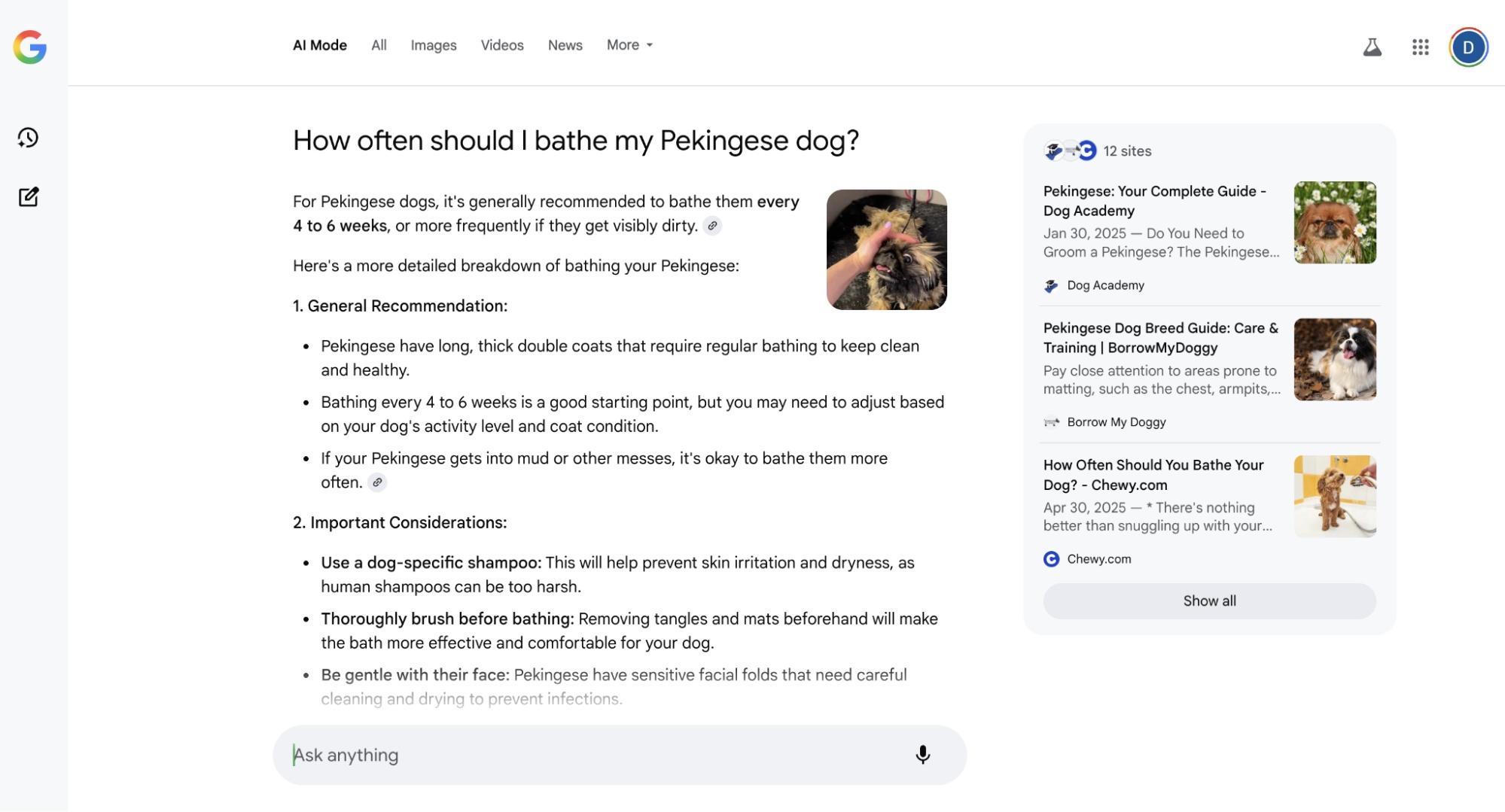Open the AI Mode history icon
This screenshot has width=1505, height=812.
[x=28, y=138]
